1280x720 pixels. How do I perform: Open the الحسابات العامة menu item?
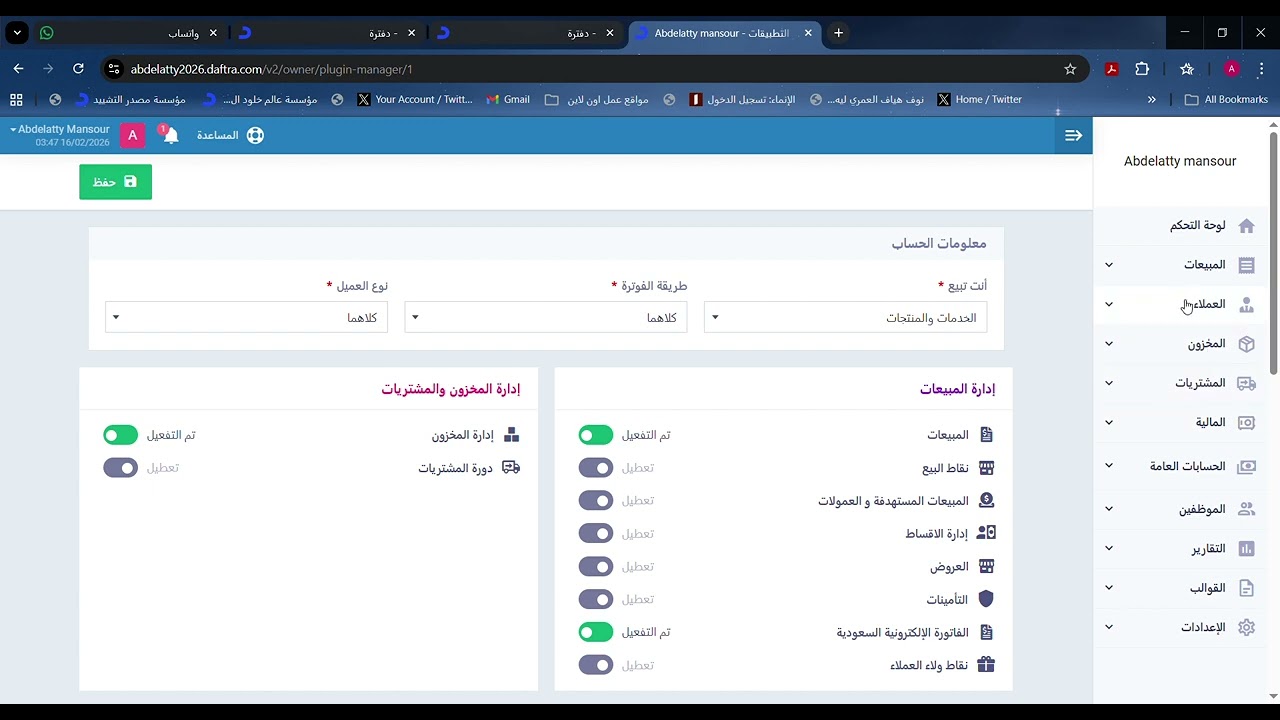coord(1180,467)
